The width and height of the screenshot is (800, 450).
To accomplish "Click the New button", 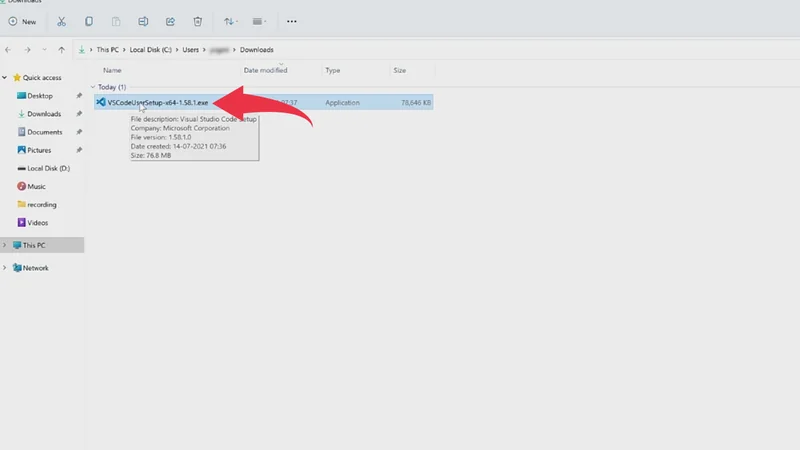I will pos(23,21).
